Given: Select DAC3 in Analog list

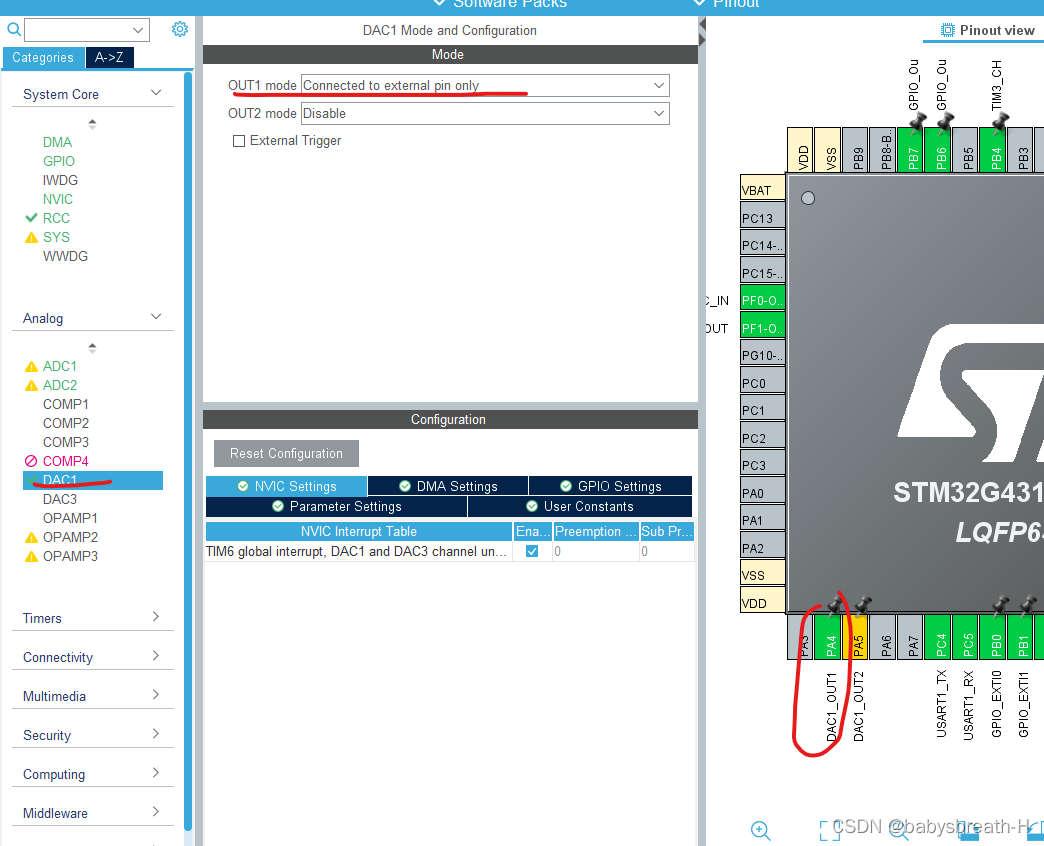Looking at the screenshot, I should click(60, 499).
